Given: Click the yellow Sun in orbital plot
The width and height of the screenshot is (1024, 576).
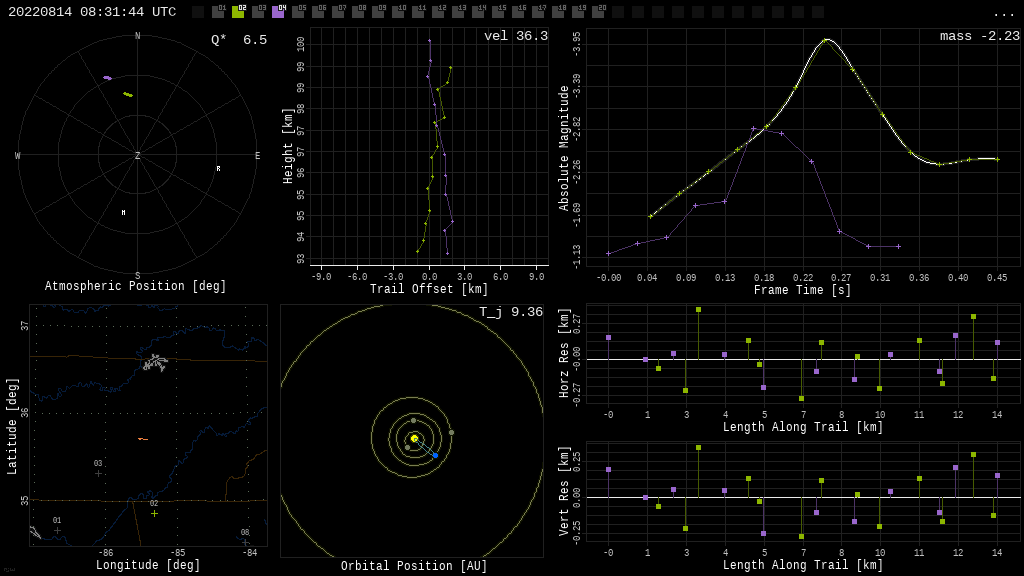Looking at the screenshot, I should point(414,438).
